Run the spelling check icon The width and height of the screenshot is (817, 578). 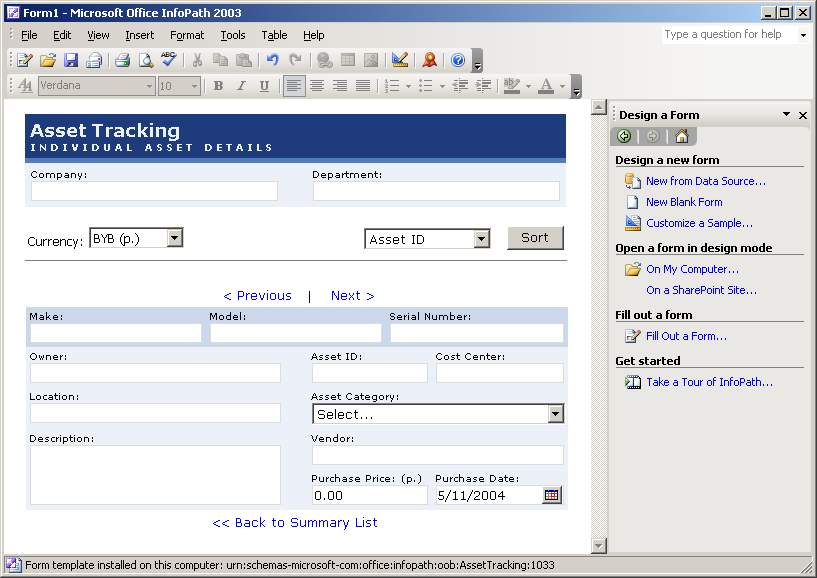pyautogui.click(x=169, y=60)
